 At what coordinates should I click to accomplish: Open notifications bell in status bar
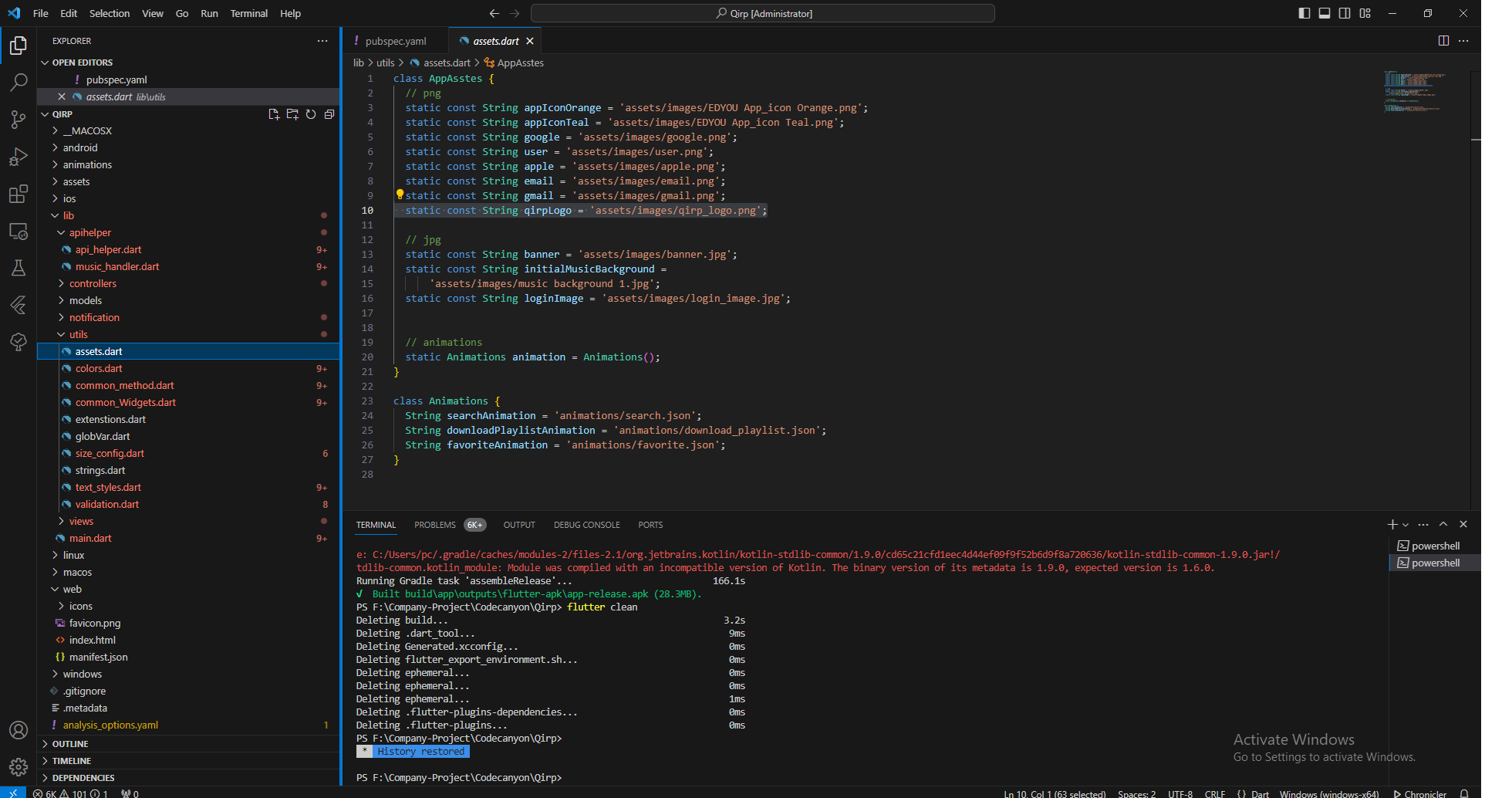(1463, 793)
